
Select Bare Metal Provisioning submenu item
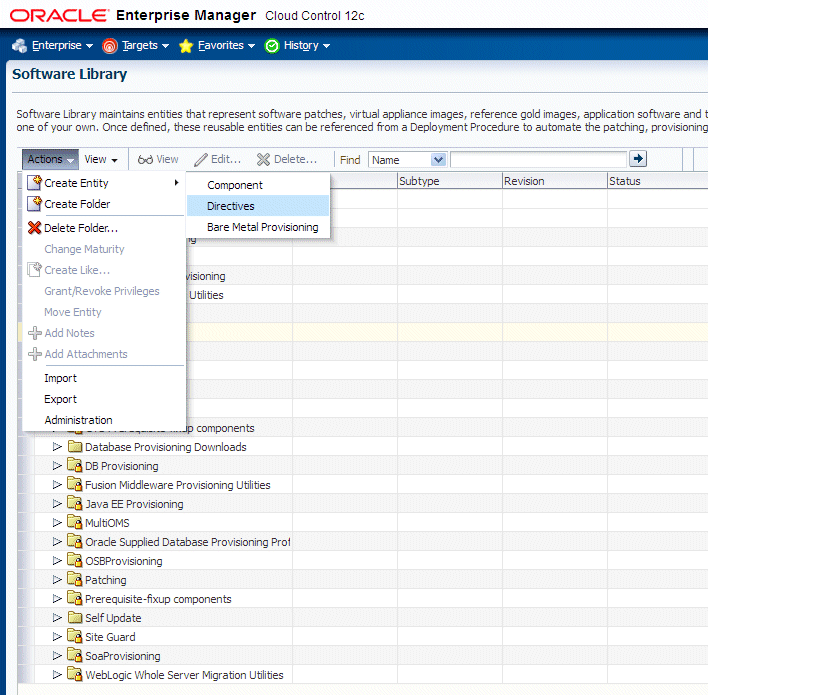(x=258, y=227)
